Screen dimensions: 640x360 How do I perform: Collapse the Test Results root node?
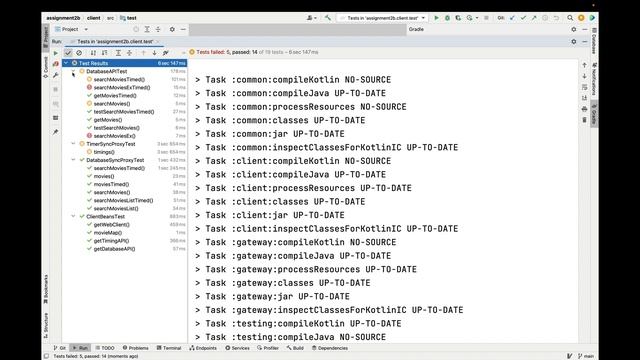coord(66,63)
